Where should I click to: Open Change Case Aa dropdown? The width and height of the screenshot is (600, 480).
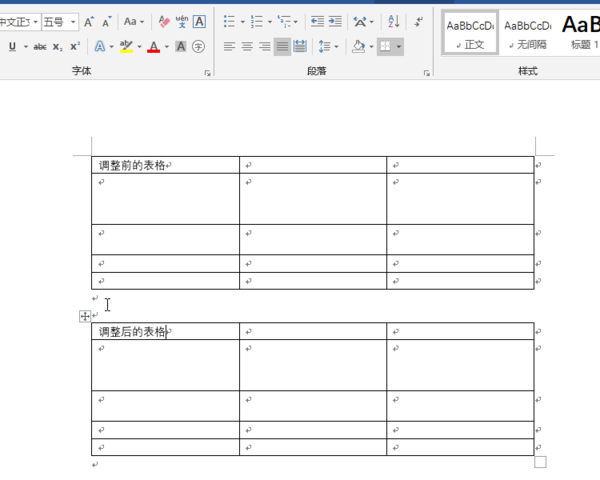click(134, 22)
